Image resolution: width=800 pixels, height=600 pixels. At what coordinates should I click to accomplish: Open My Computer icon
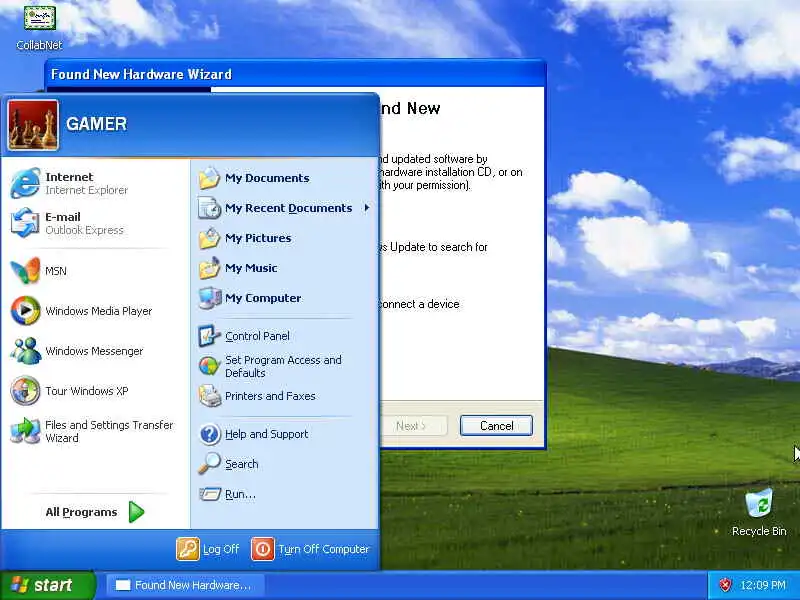tap(209, 298)
